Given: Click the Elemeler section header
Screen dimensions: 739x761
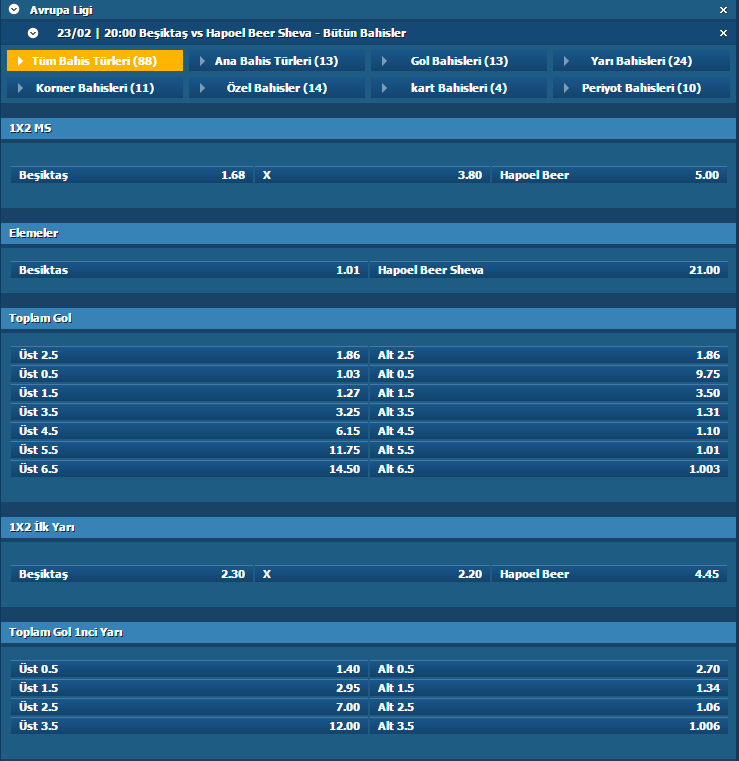Looking at the screenshot, I should [369, 233].
